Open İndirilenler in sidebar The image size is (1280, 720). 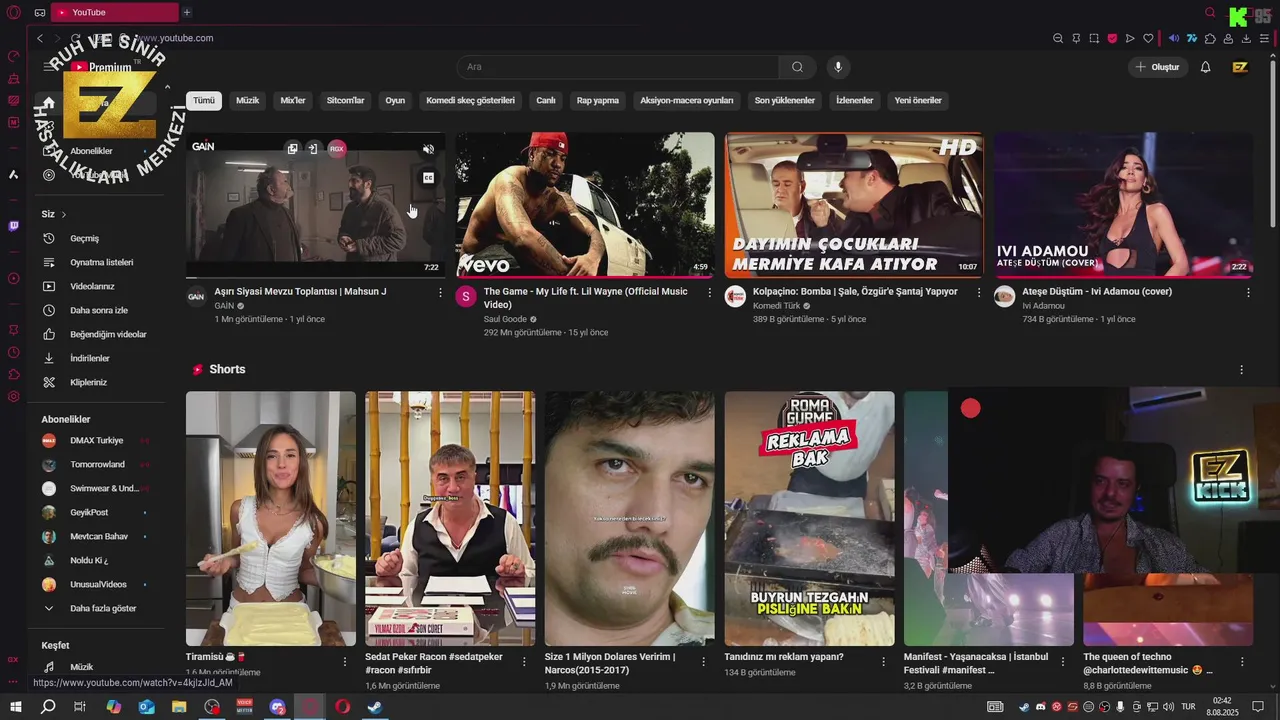98,359
